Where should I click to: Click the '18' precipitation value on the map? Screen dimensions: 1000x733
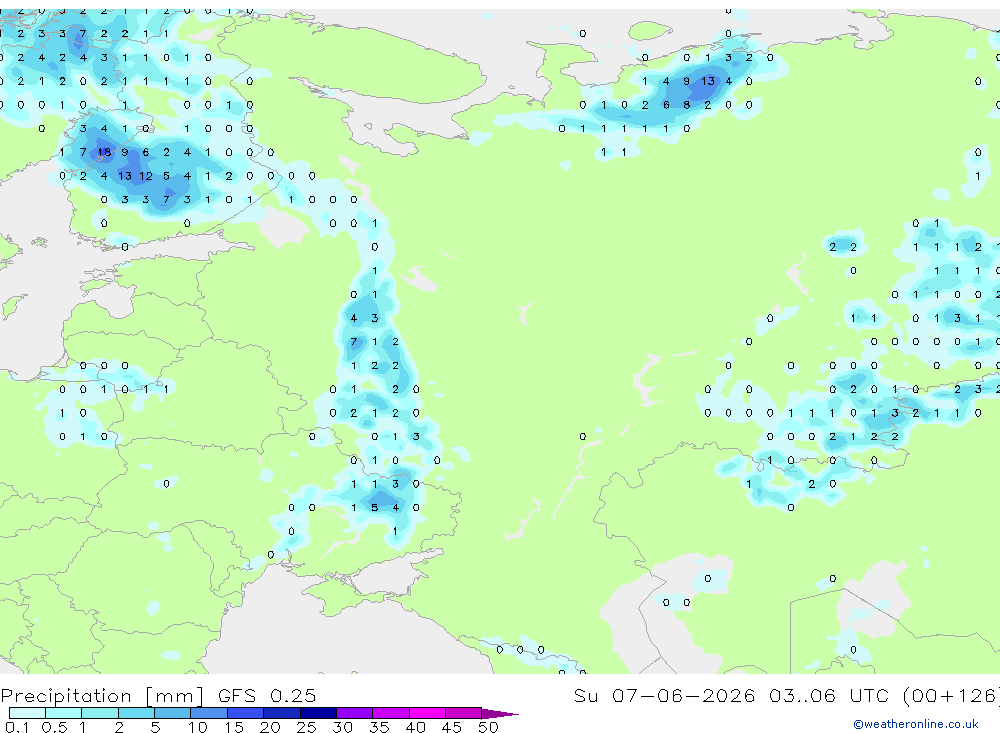click(104, 152)
